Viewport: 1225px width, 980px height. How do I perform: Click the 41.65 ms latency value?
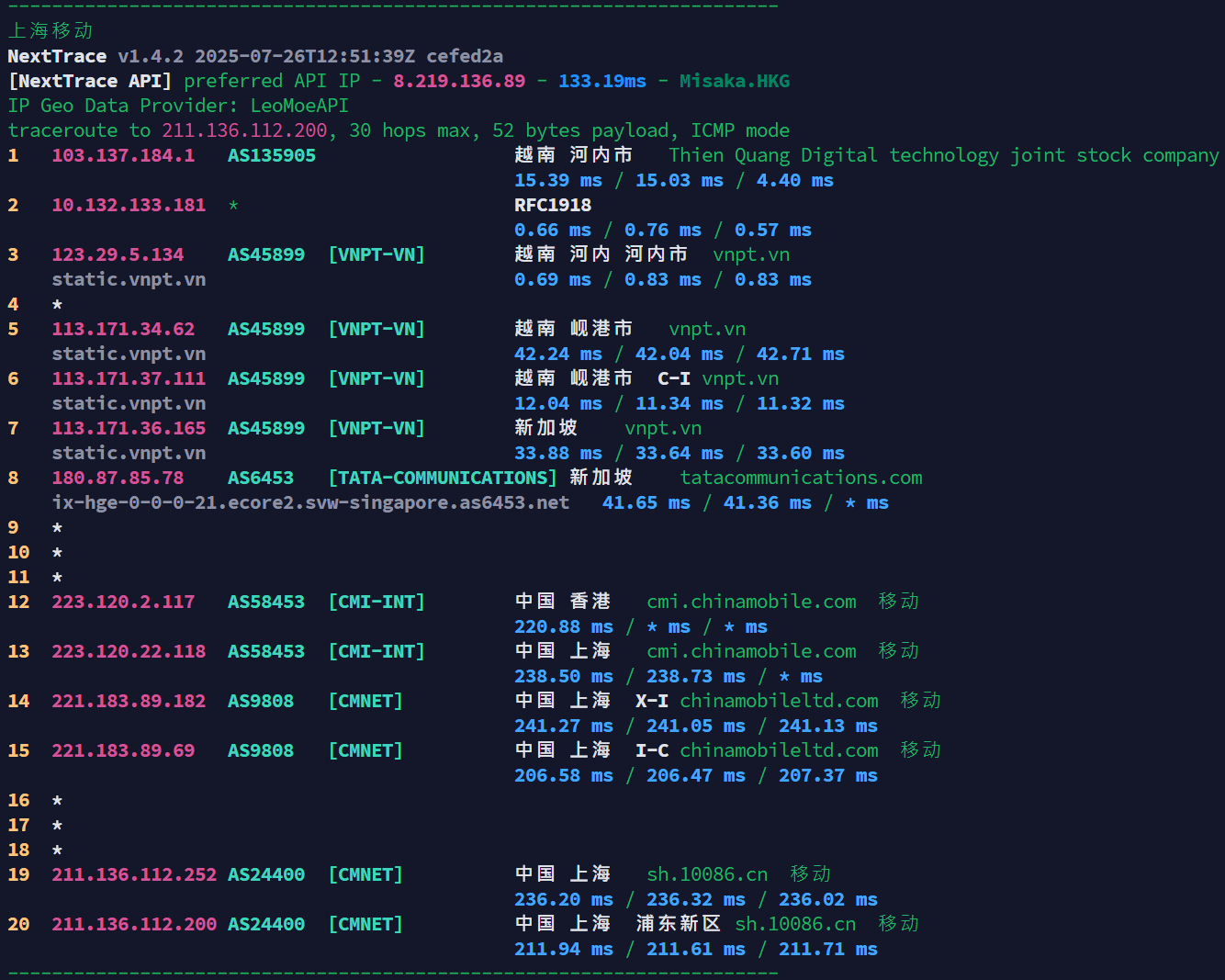pyautogui.click(x=646, y=502)
